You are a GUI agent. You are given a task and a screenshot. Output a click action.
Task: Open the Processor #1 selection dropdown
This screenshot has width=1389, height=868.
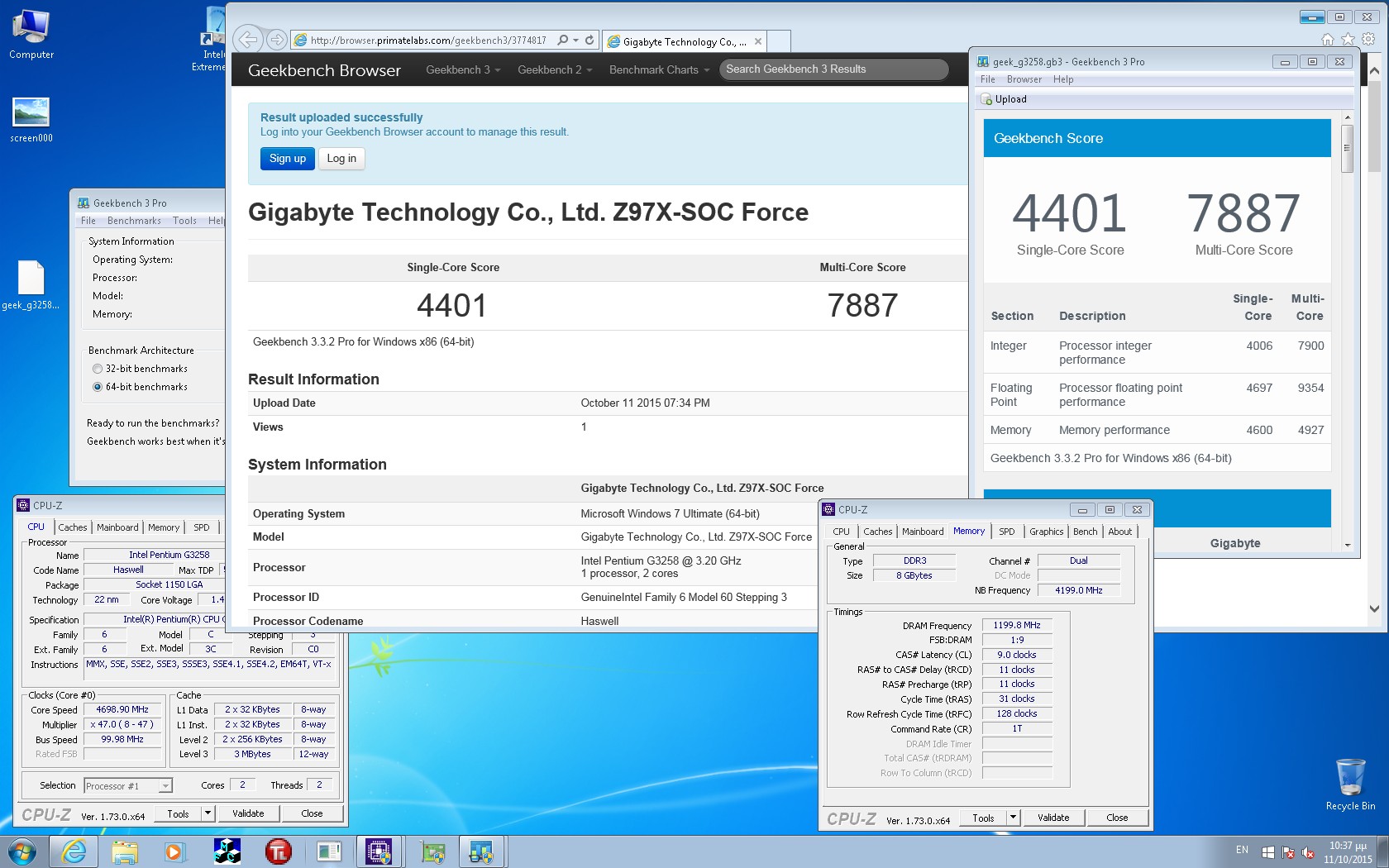pos(128,786)
